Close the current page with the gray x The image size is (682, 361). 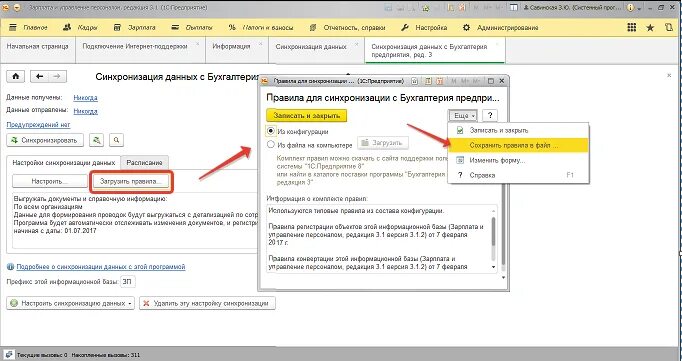coord(669,75)
